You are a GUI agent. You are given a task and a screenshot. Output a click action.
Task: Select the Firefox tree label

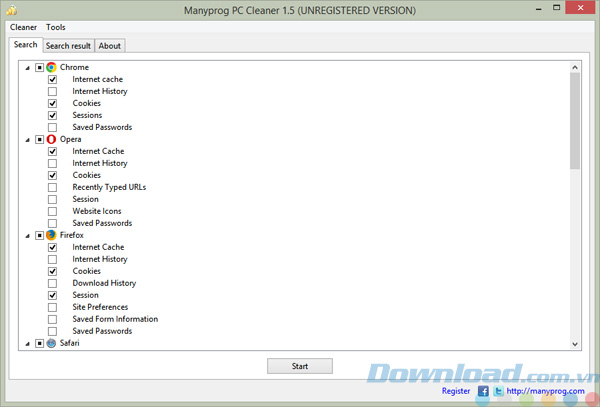tap(72, 235)
